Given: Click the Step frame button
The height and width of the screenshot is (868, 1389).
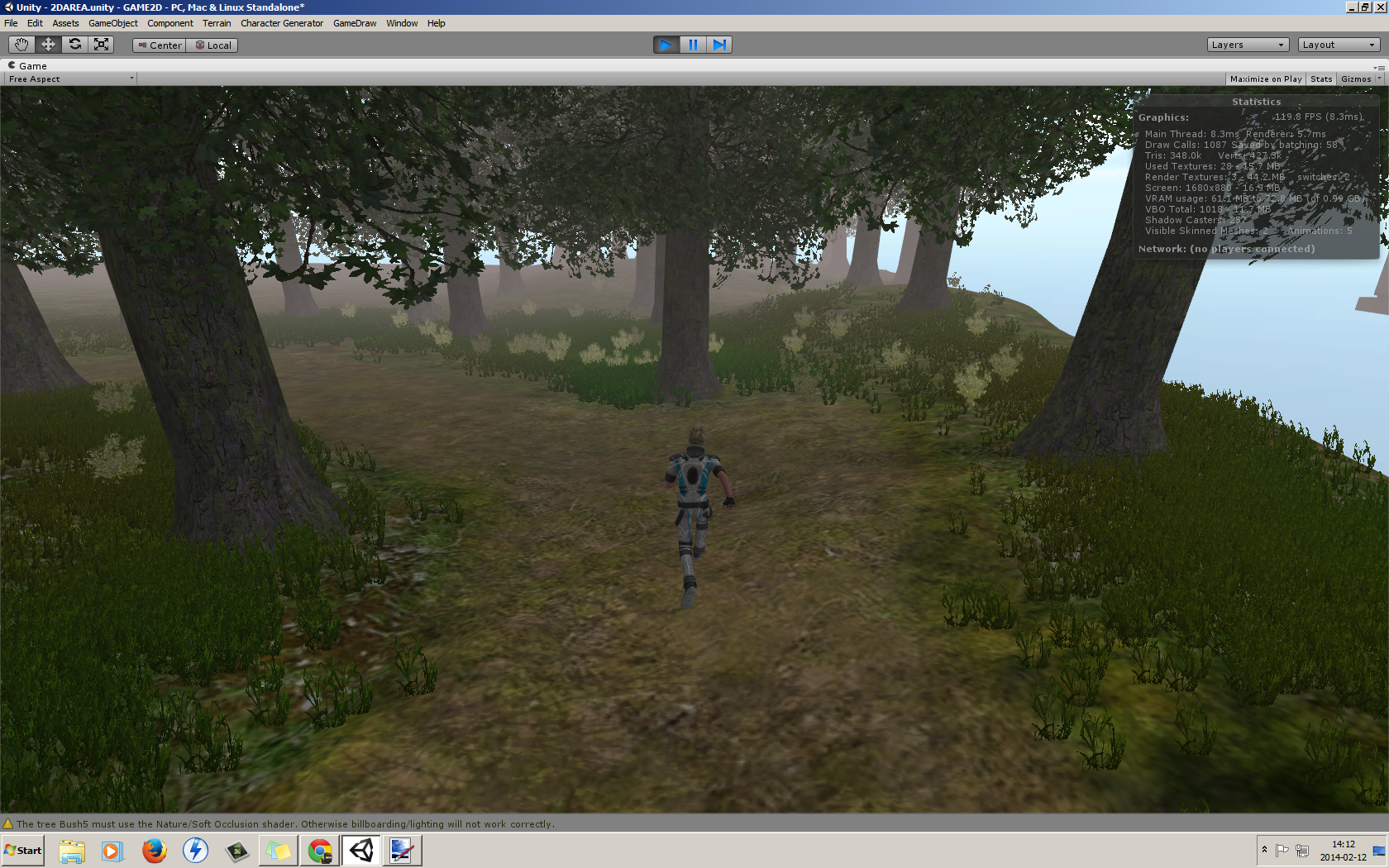Looking at the screenshot, I should click(x=719, y=45).
